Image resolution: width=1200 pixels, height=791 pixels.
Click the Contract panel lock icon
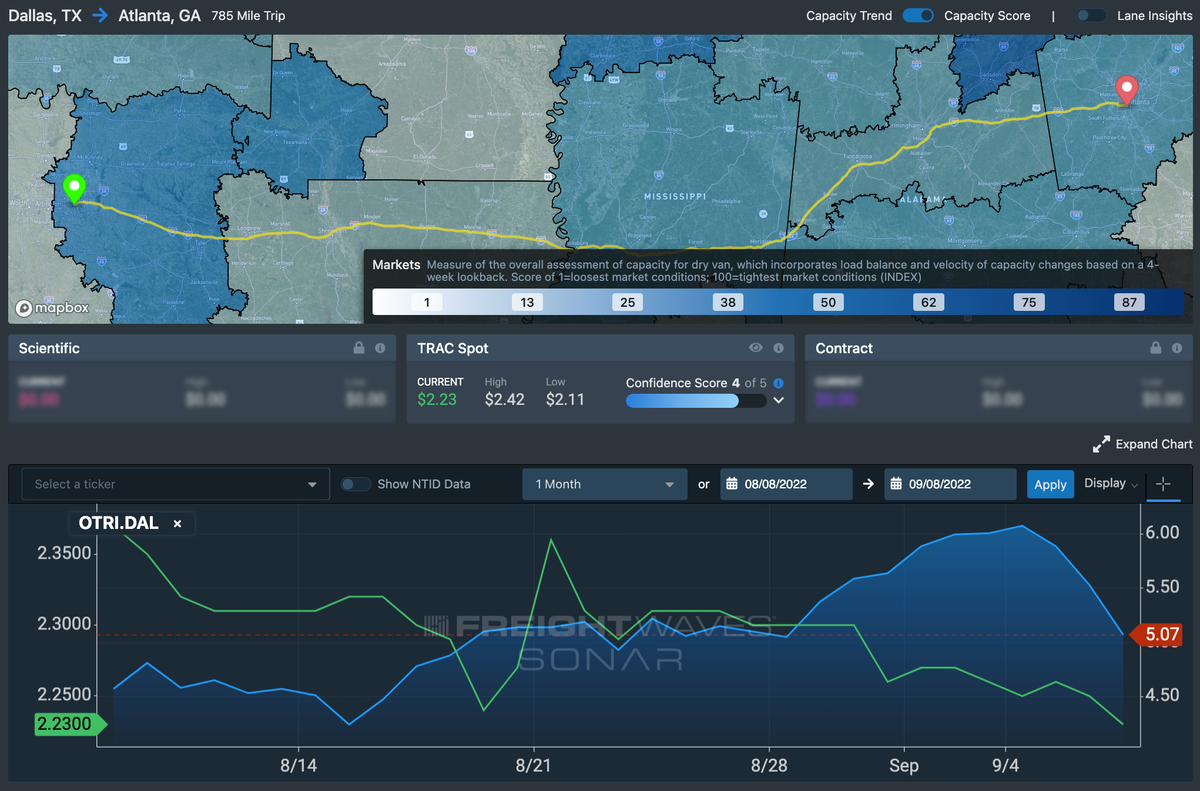[1156, 348]
